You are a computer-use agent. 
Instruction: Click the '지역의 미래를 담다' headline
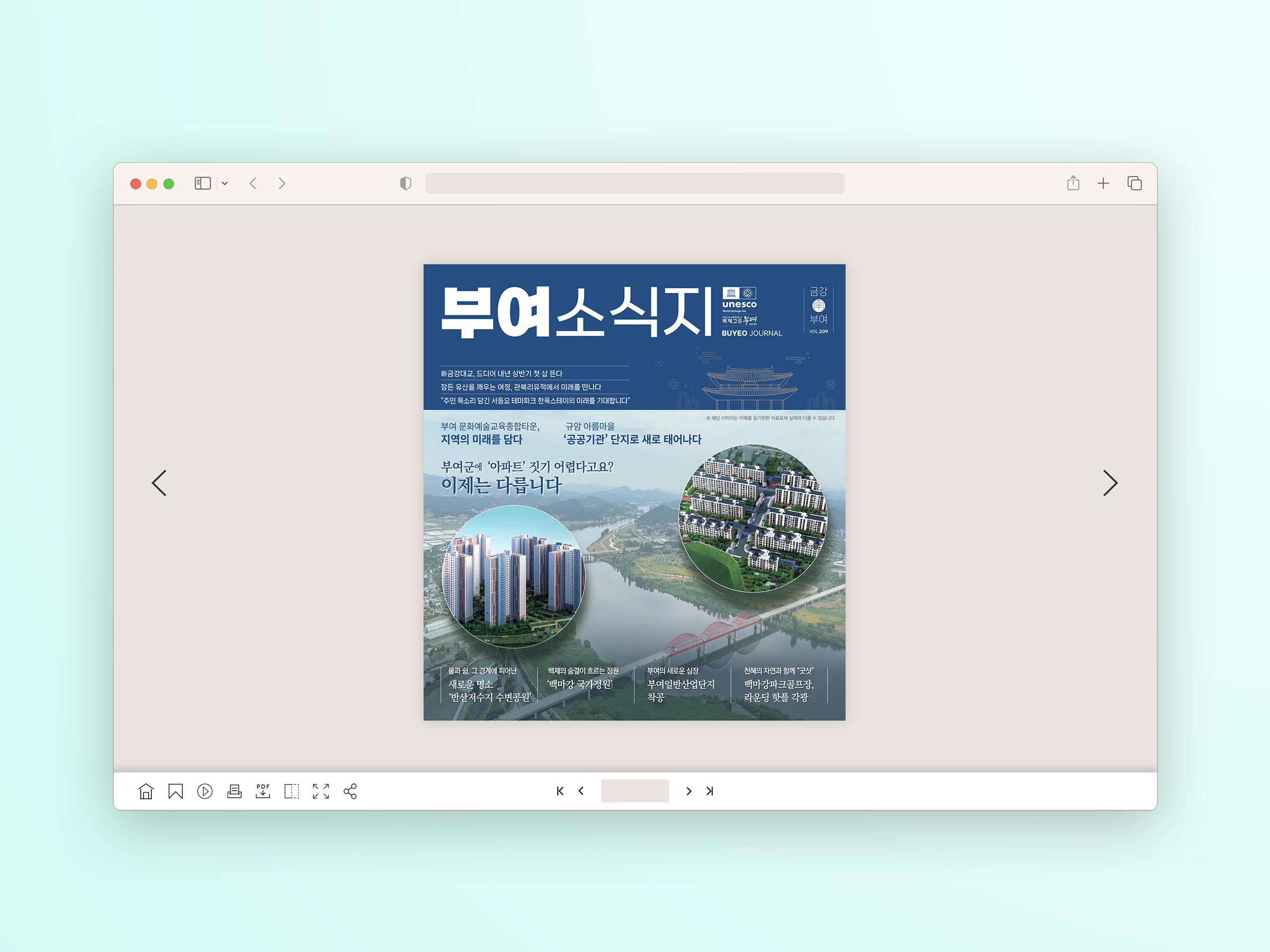pyautogui.click(x=482, y=440)
